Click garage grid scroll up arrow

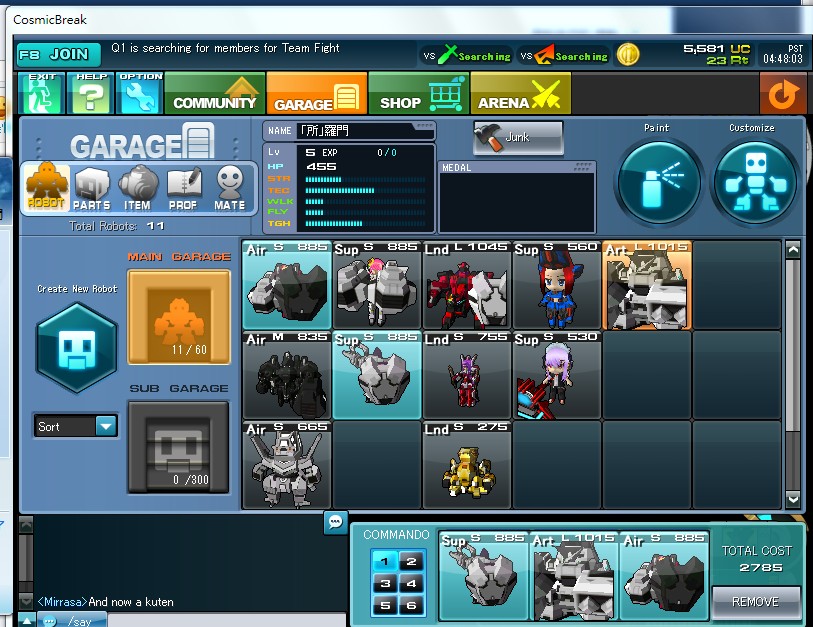click(793, 249)
